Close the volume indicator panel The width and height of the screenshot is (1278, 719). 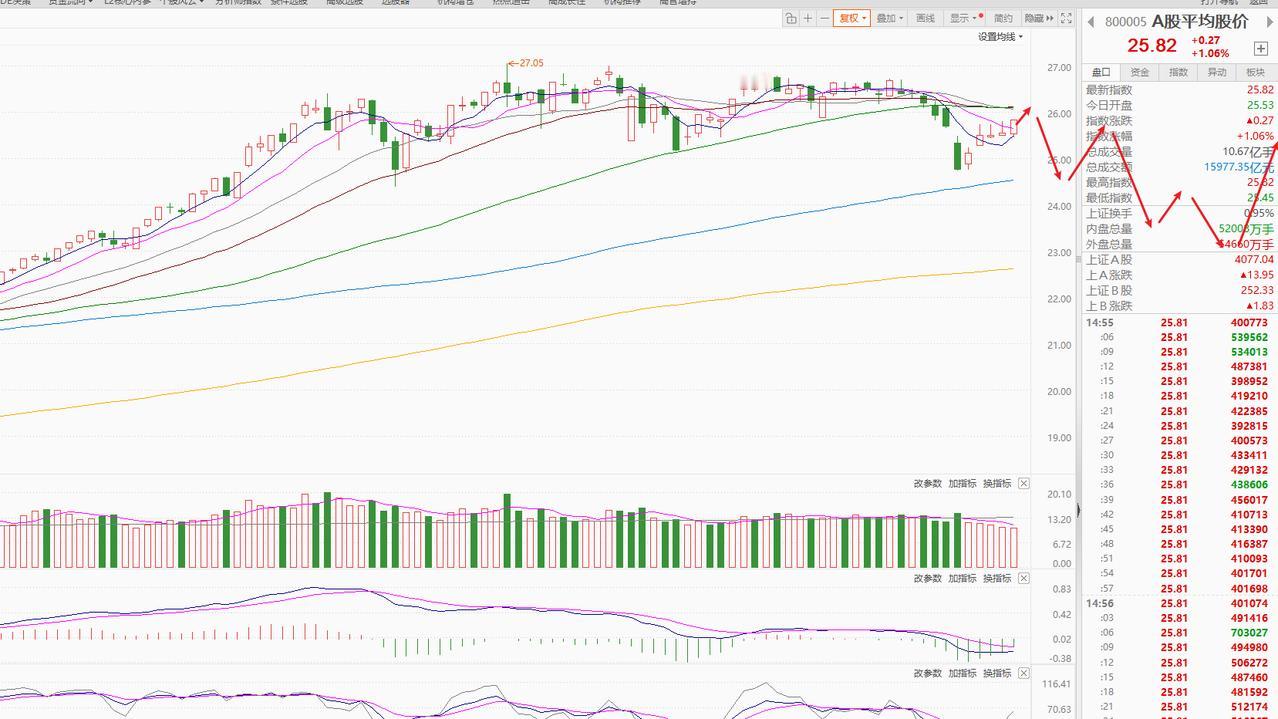click(x=1024, y=484)
